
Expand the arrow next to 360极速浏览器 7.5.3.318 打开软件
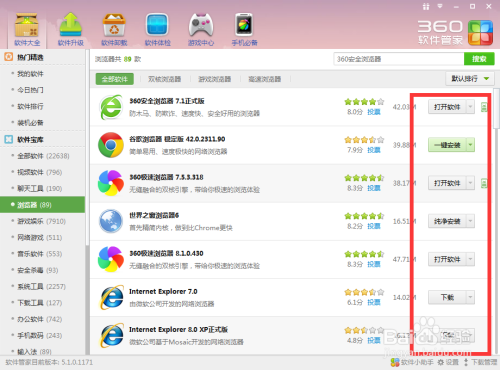point(470,183)
